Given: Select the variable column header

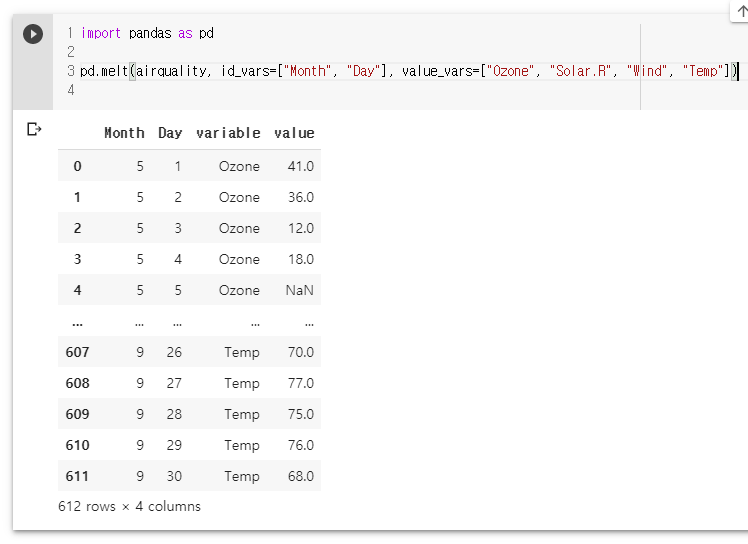Looking at the screenshot, I should [228, 133].
